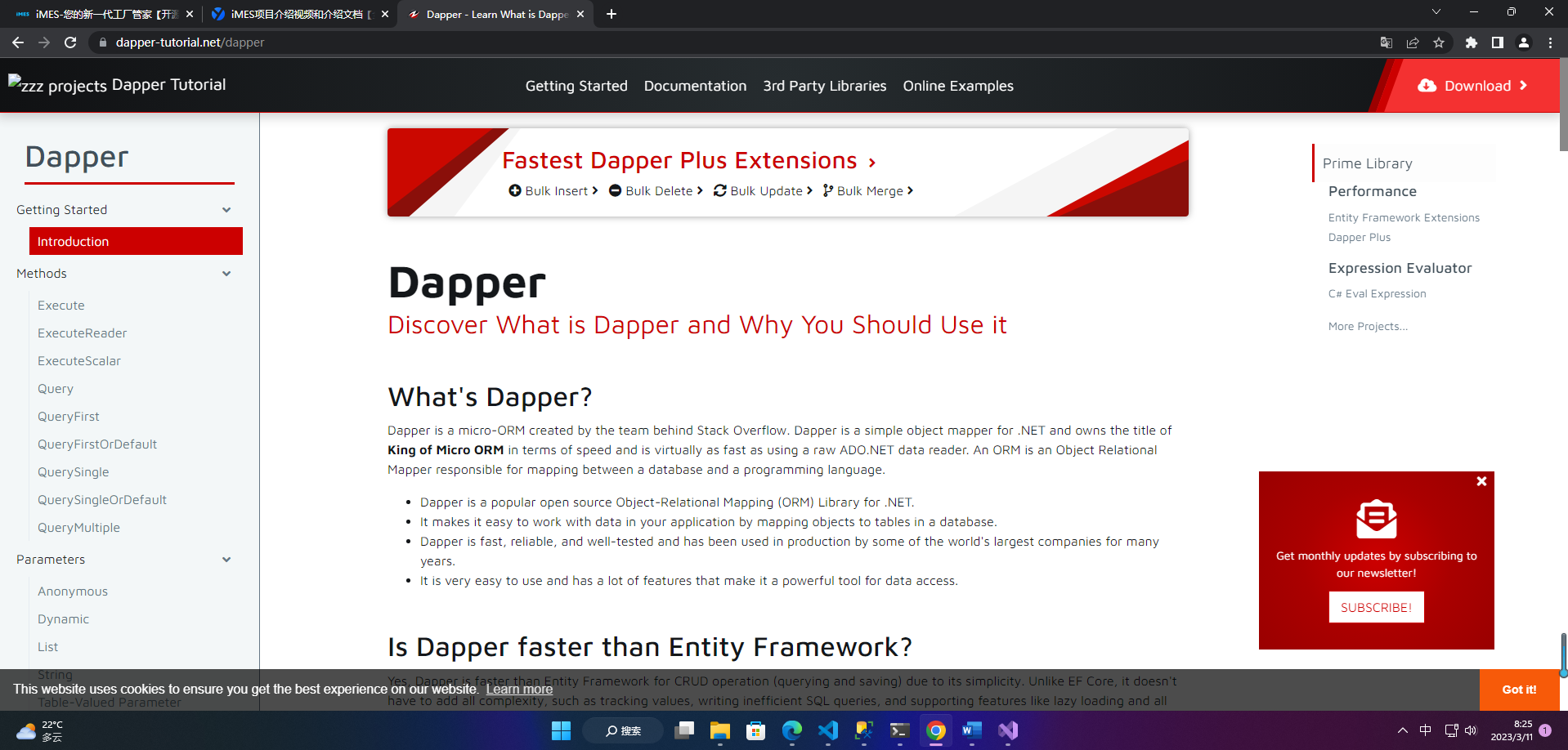
Task: Open the QuerySingle method page
Action: 74,472
